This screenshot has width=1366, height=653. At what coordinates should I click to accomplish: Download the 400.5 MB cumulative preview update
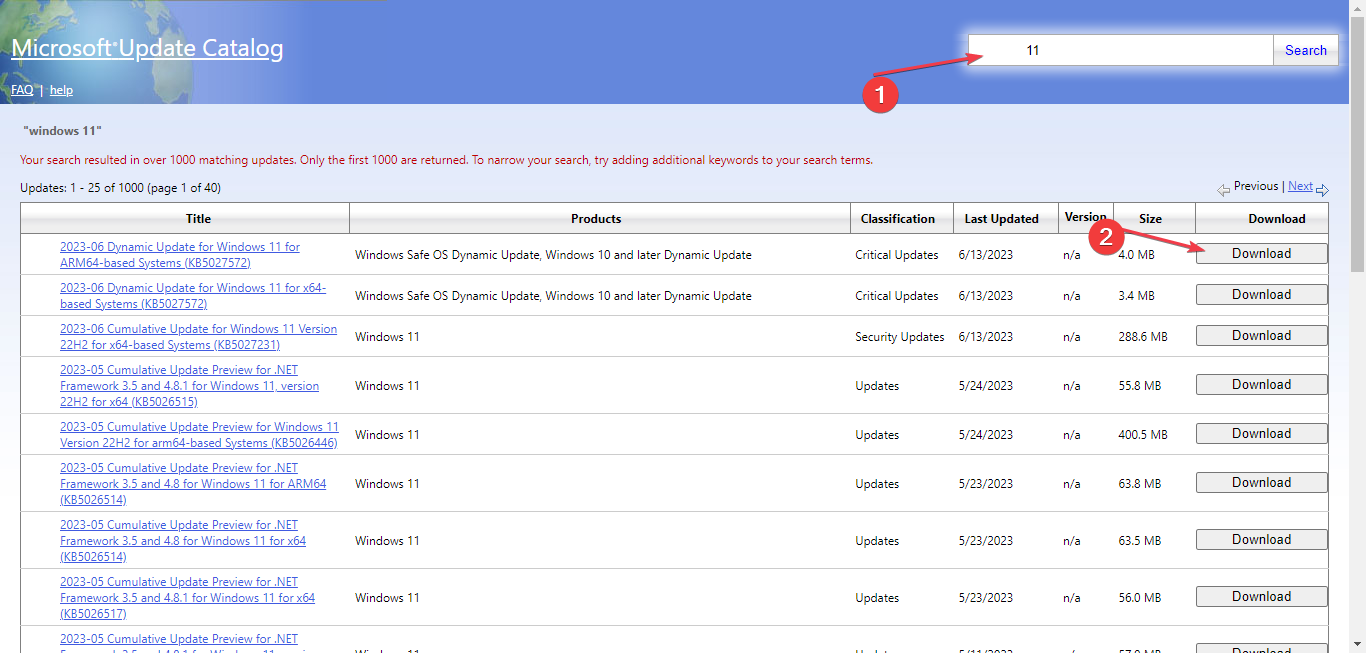pos(1261,432)
